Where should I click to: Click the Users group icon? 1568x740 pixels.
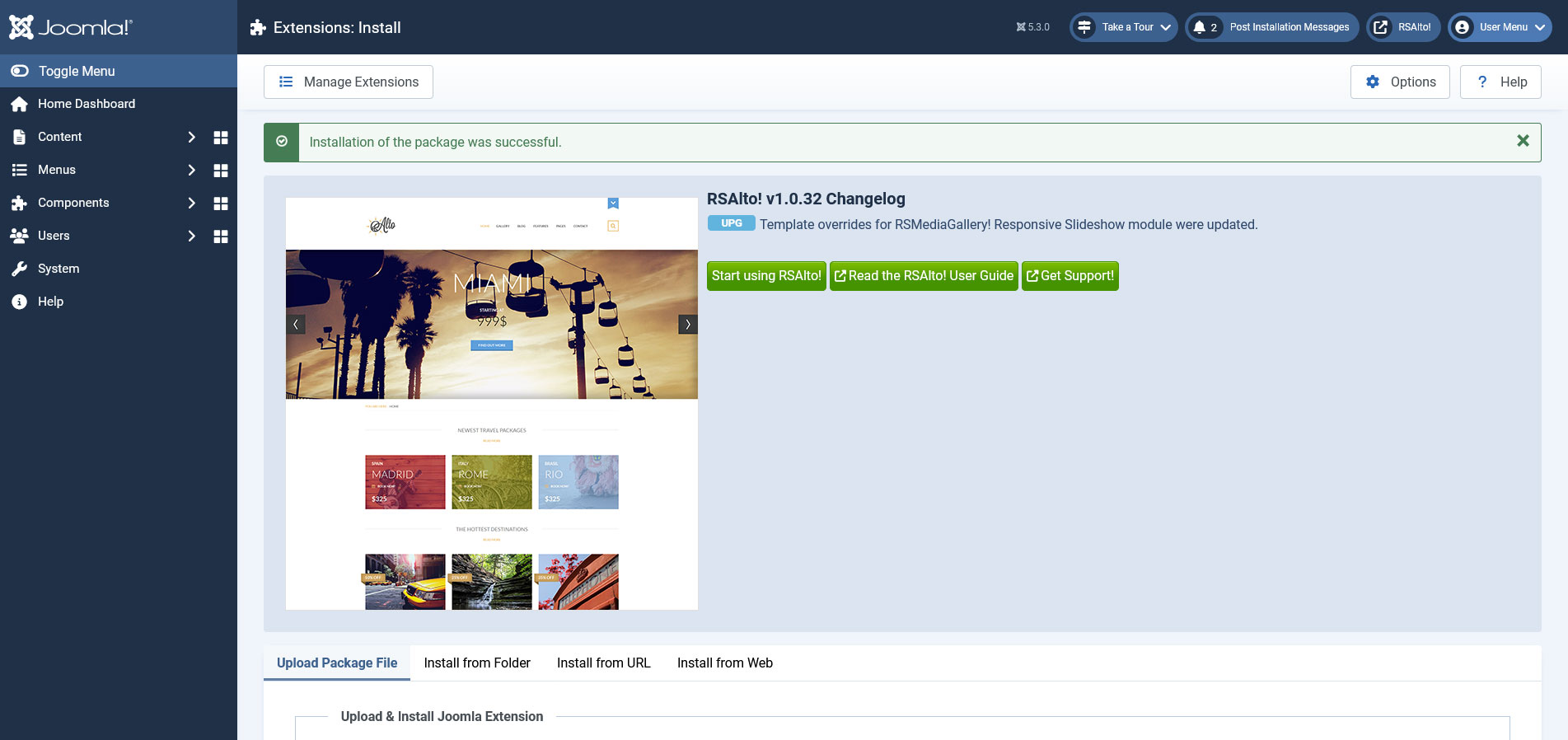19,236
